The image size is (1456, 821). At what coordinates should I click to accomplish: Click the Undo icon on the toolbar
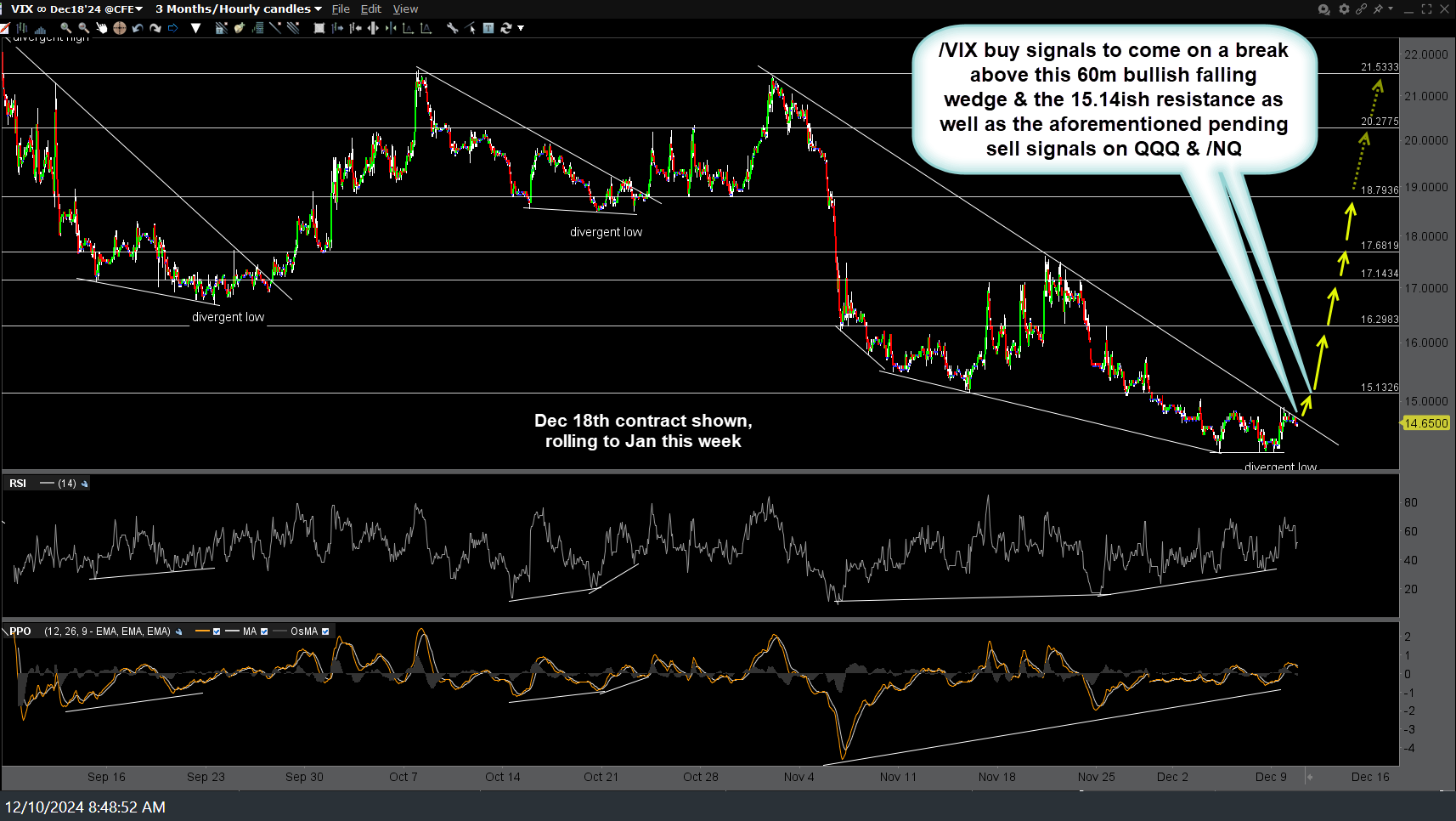pos(138,28)
